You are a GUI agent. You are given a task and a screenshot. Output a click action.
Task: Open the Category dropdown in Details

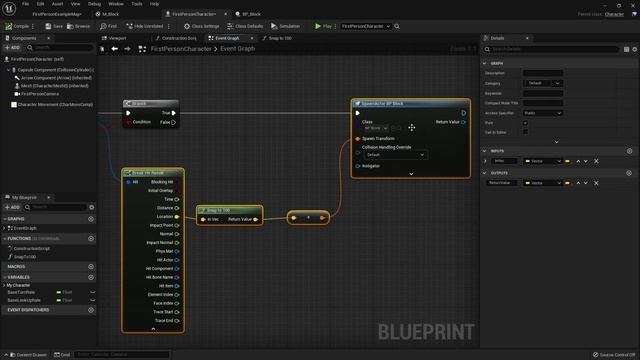pyautogui.click(x=543, y=83)
